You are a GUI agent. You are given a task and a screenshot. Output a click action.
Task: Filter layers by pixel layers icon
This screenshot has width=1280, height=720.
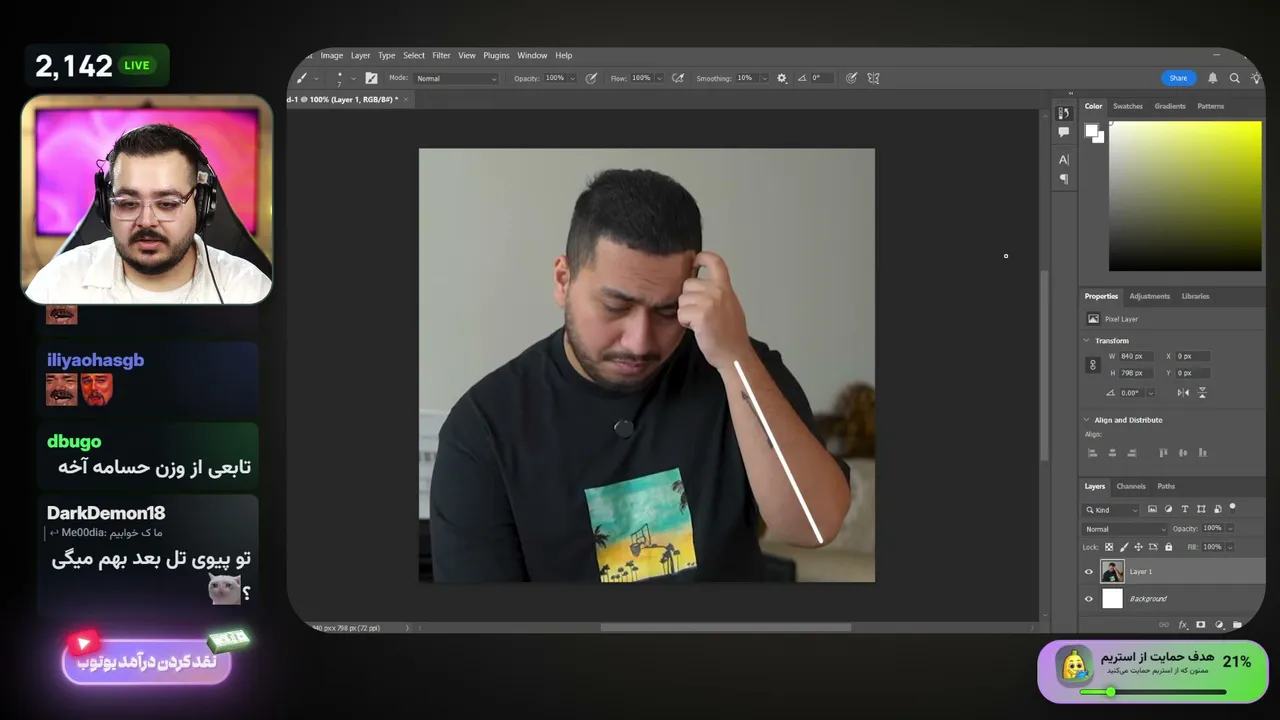pyautogui.click(x=1152, y=509)
